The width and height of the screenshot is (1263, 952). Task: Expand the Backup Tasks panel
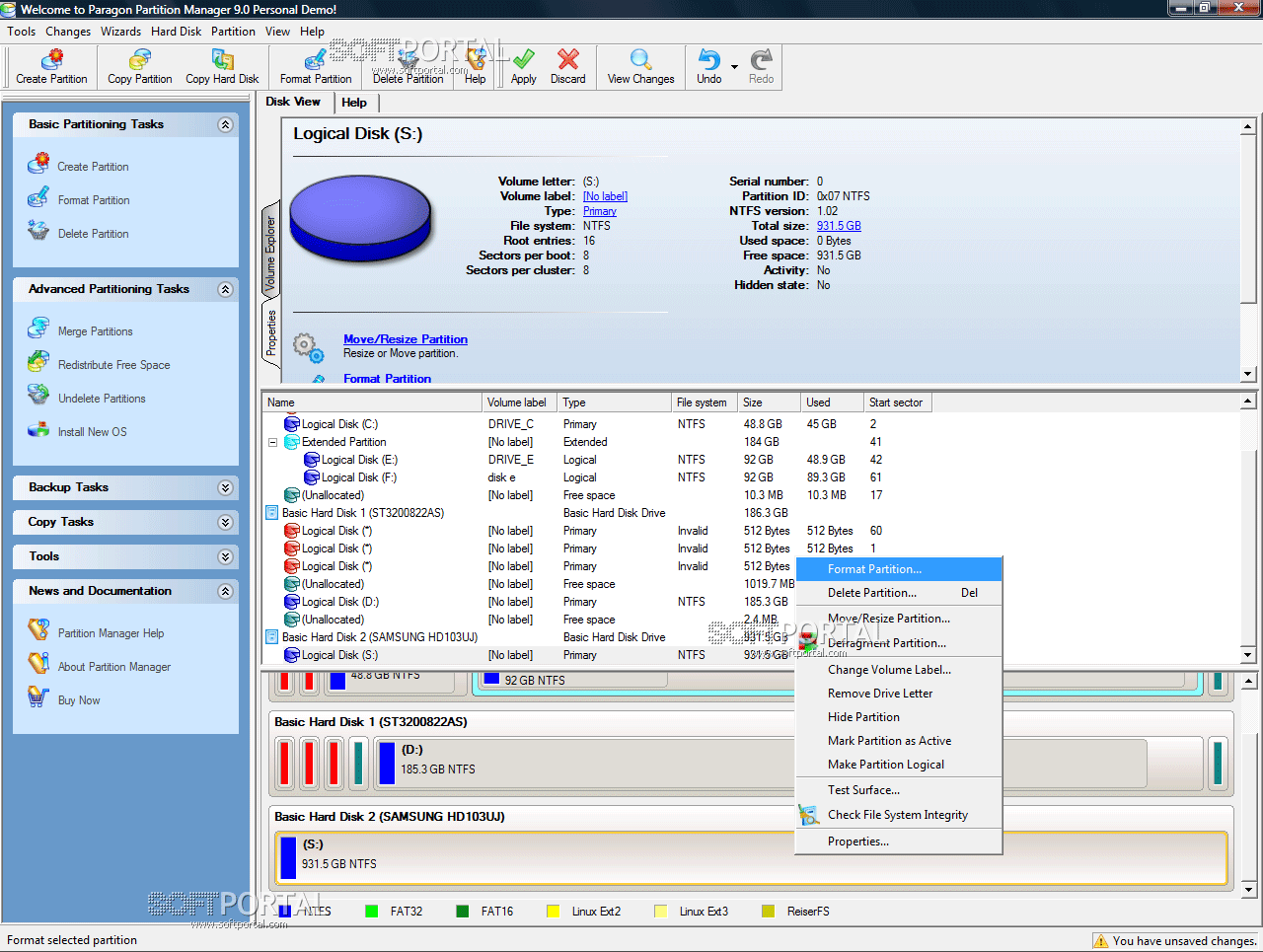click(225, 487)
